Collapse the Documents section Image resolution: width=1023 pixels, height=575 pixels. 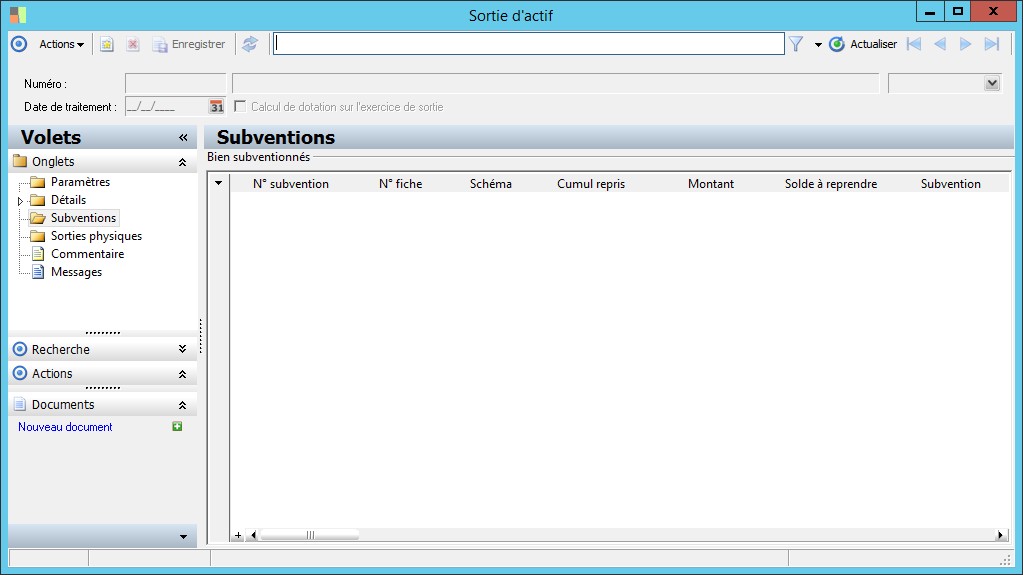point(183,405)
